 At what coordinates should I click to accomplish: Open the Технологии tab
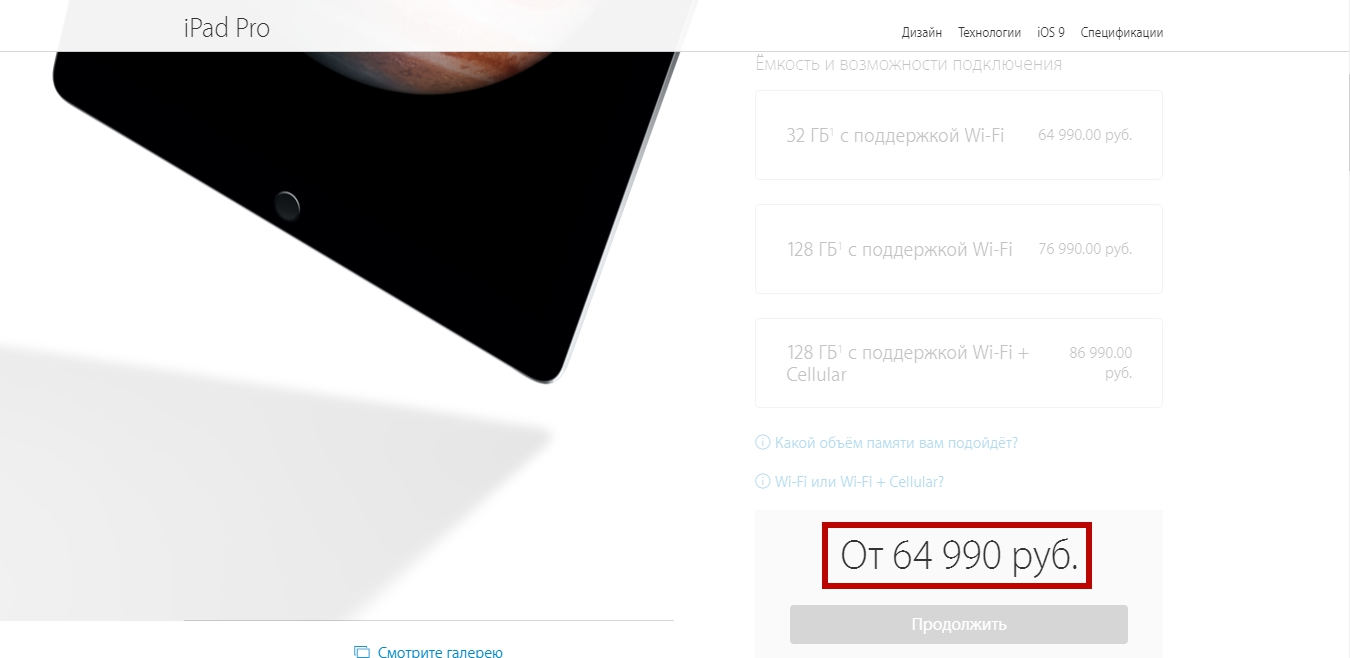point(989,32)
